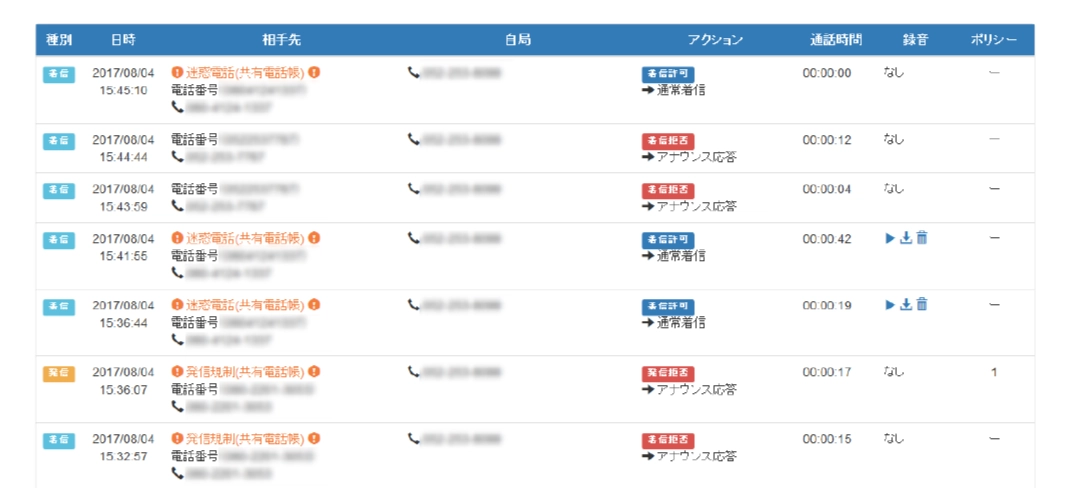Click 通常着信 action text in the 15:45:10 row
Image resolution: width=1071 pixels, height=502 pixels.
[x=680, y=89]
